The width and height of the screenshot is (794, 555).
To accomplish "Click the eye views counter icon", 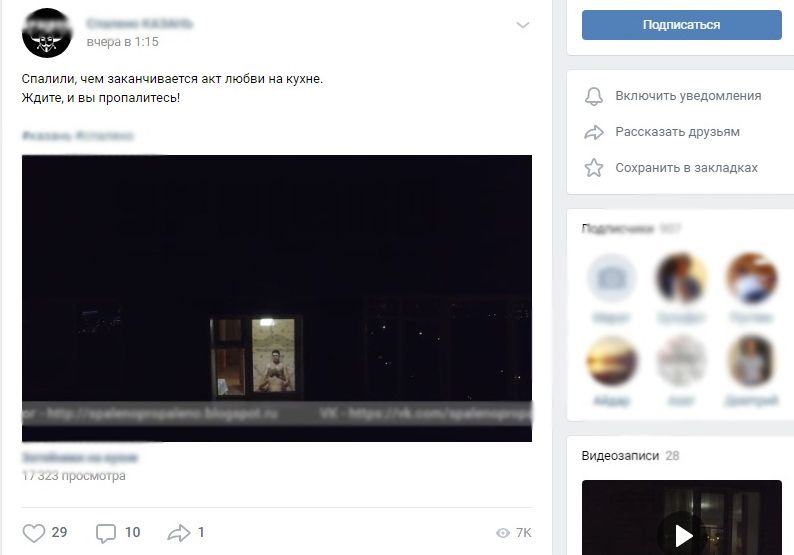I will 503,533.
